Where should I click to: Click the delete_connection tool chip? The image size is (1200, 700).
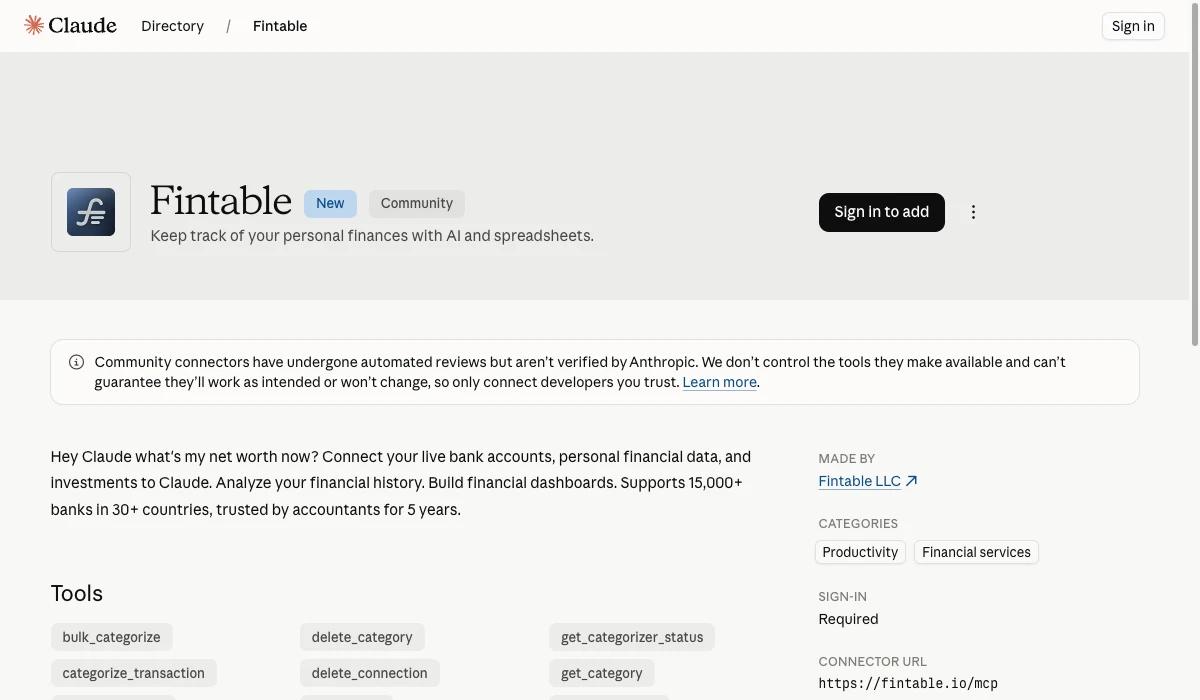pyautogui.click(x=370, y=673)
